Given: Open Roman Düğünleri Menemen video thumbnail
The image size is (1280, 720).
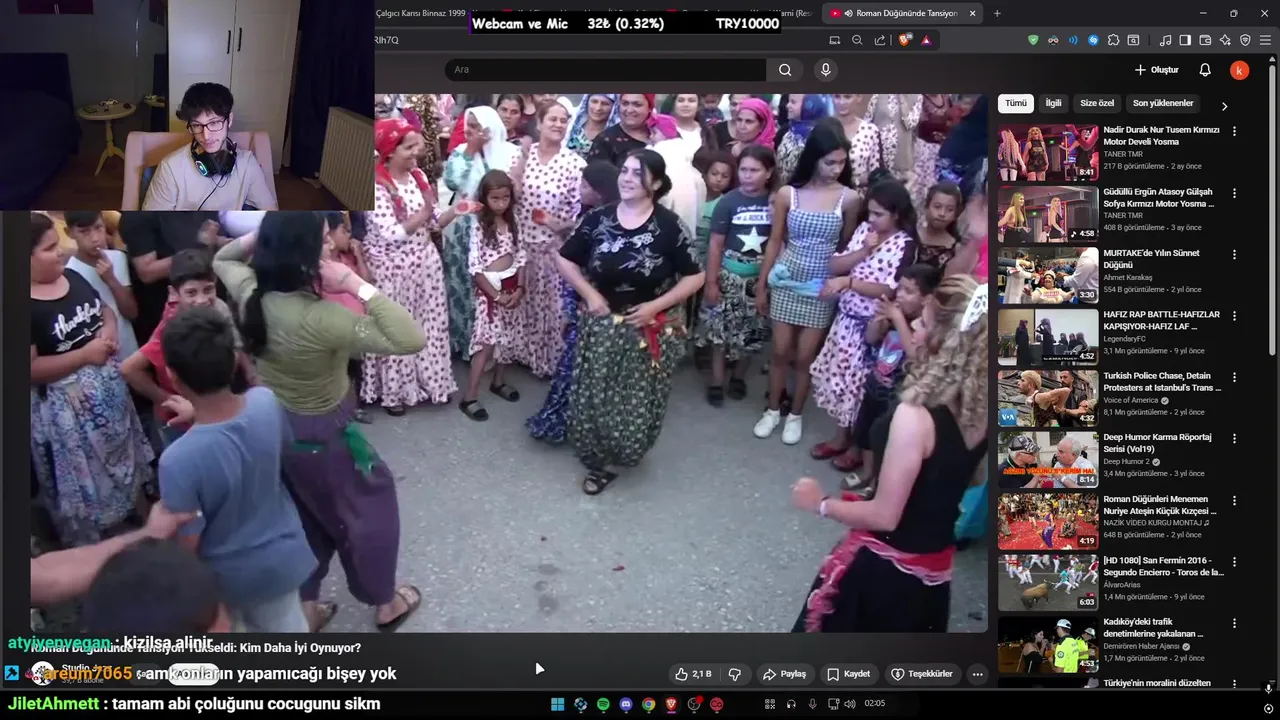Looking at the screenshot, I should point(1048,521).
